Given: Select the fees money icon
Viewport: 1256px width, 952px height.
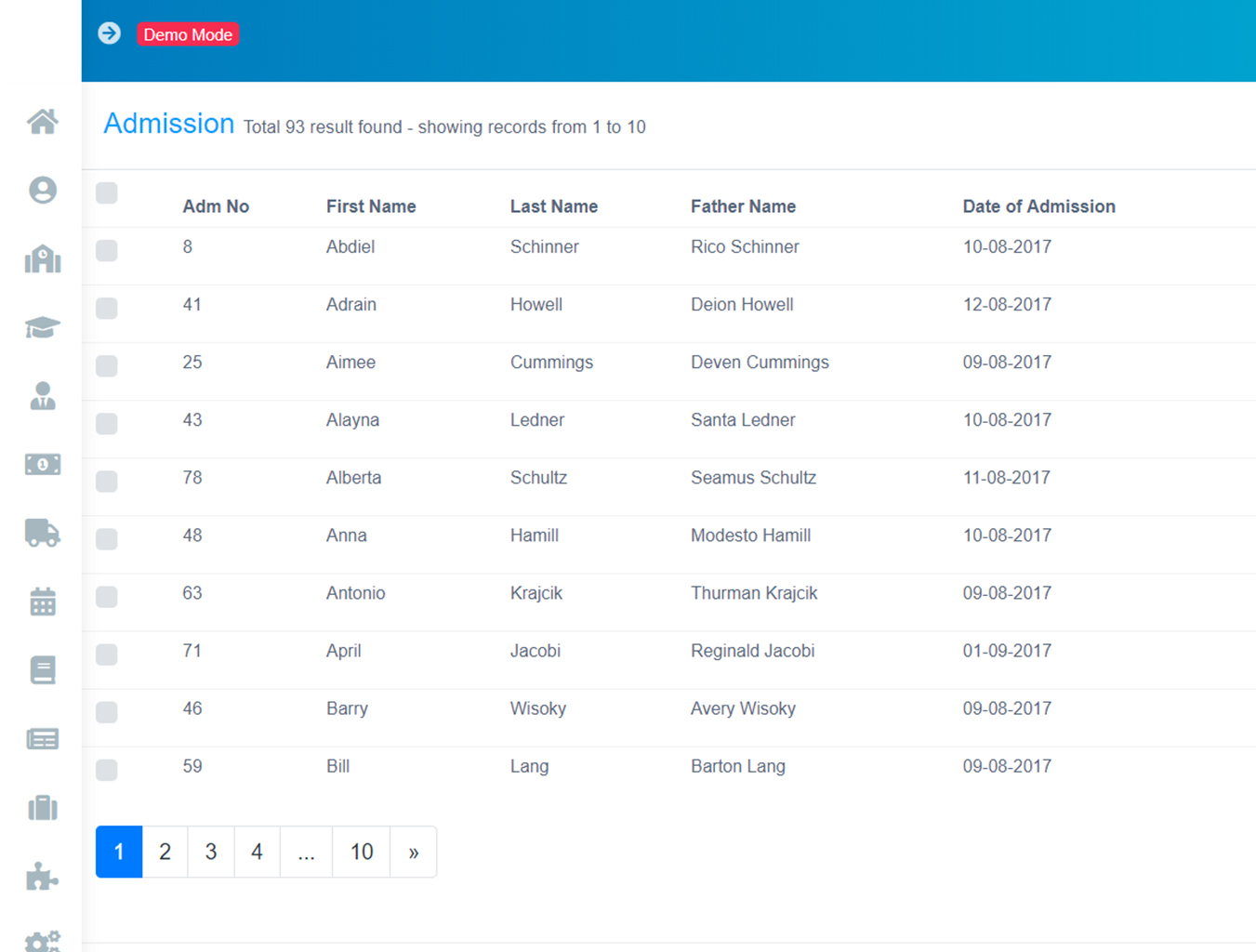Looking at the screenshot, I should tap(42, 465).
